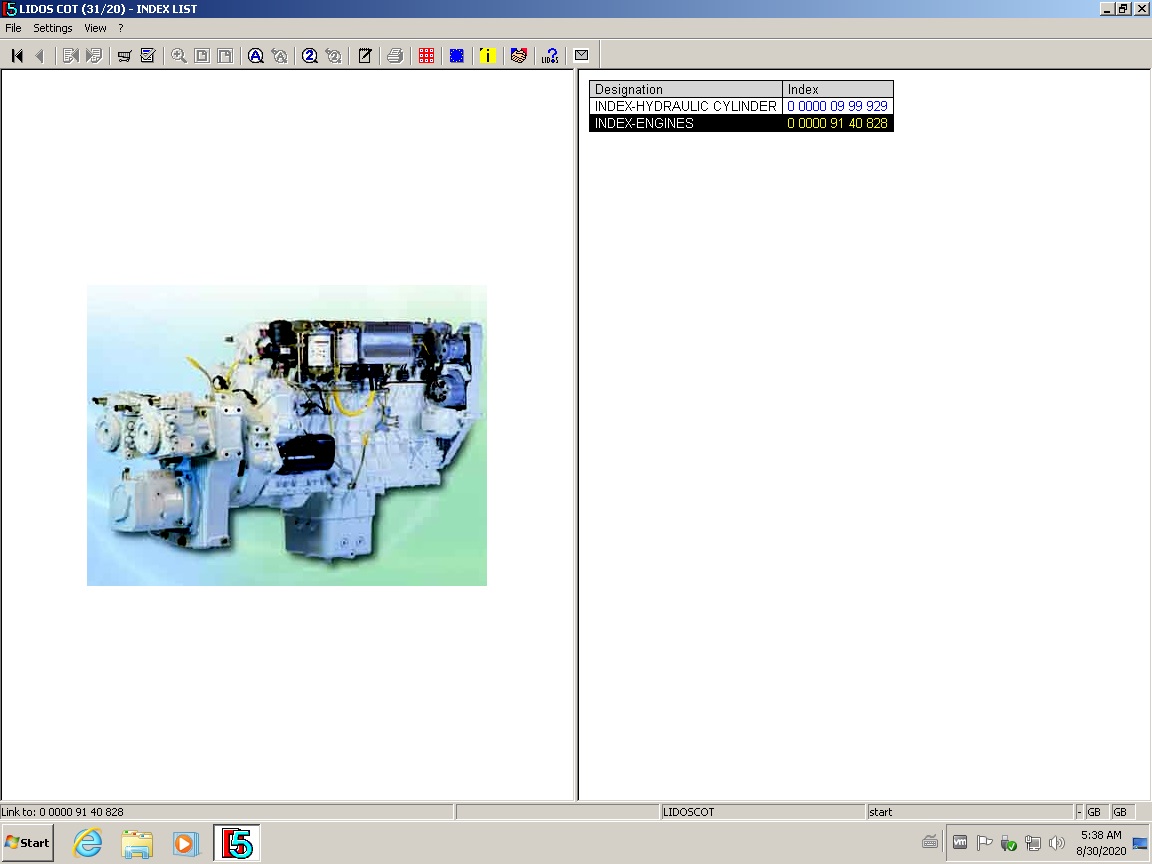Open index link 0 0000 09 99 929
This screenshot has height=864, width=1152.
tap(838, 107)
